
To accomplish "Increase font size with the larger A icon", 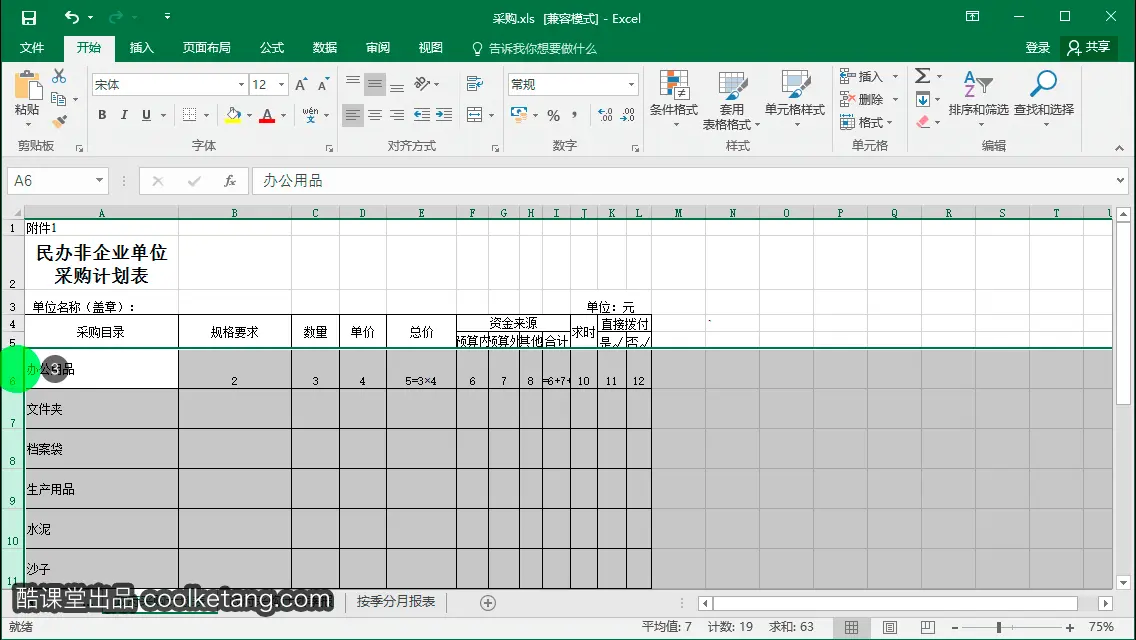I will point(301,85).
